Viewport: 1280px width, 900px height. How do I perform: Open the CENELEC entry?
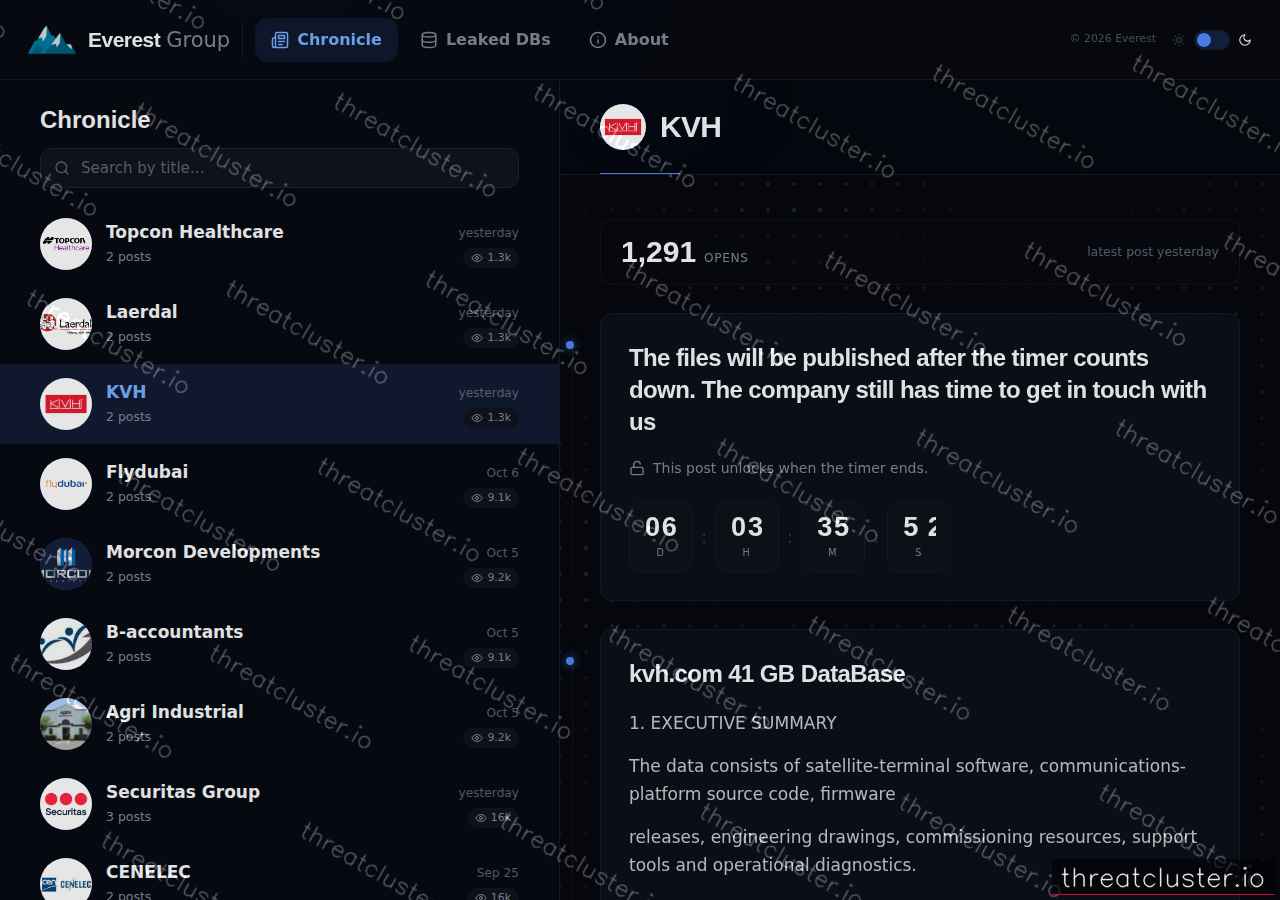(279, 872)
